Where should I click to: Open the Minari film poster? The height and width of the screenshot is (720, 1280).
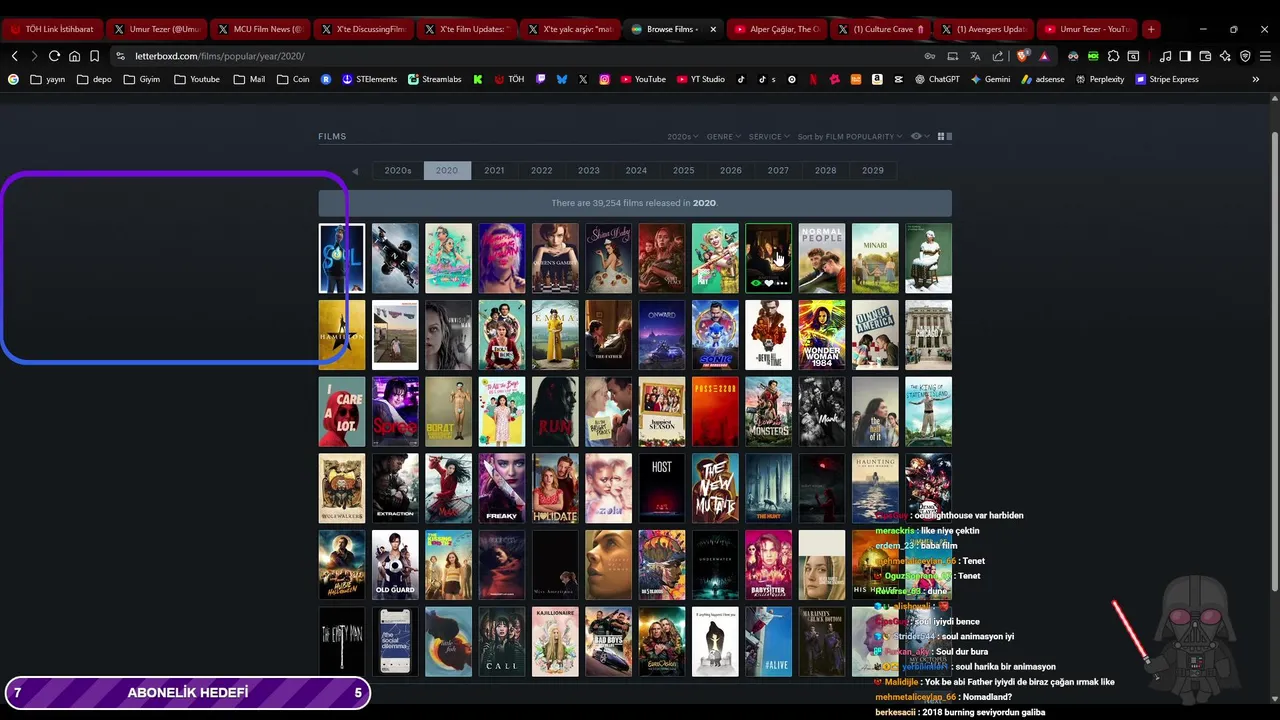(875, 258)
